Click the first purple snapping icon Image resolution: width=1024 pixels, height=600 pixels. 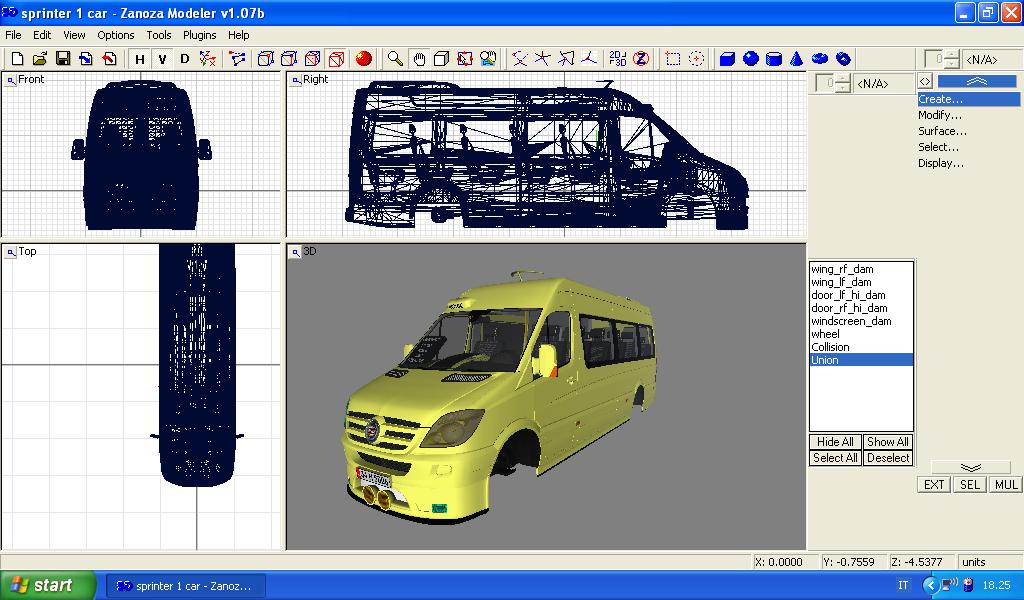[x=519, y=59]
